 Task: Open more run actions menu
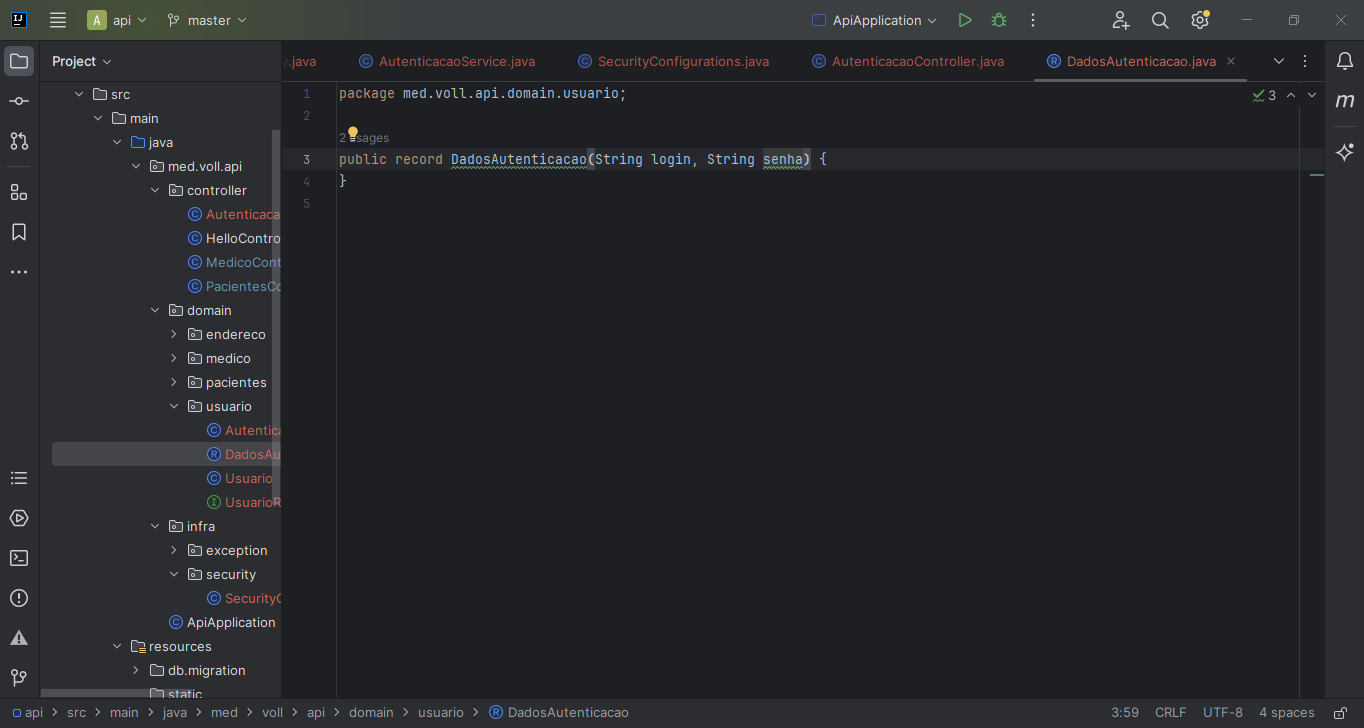tap(1033, 20)
